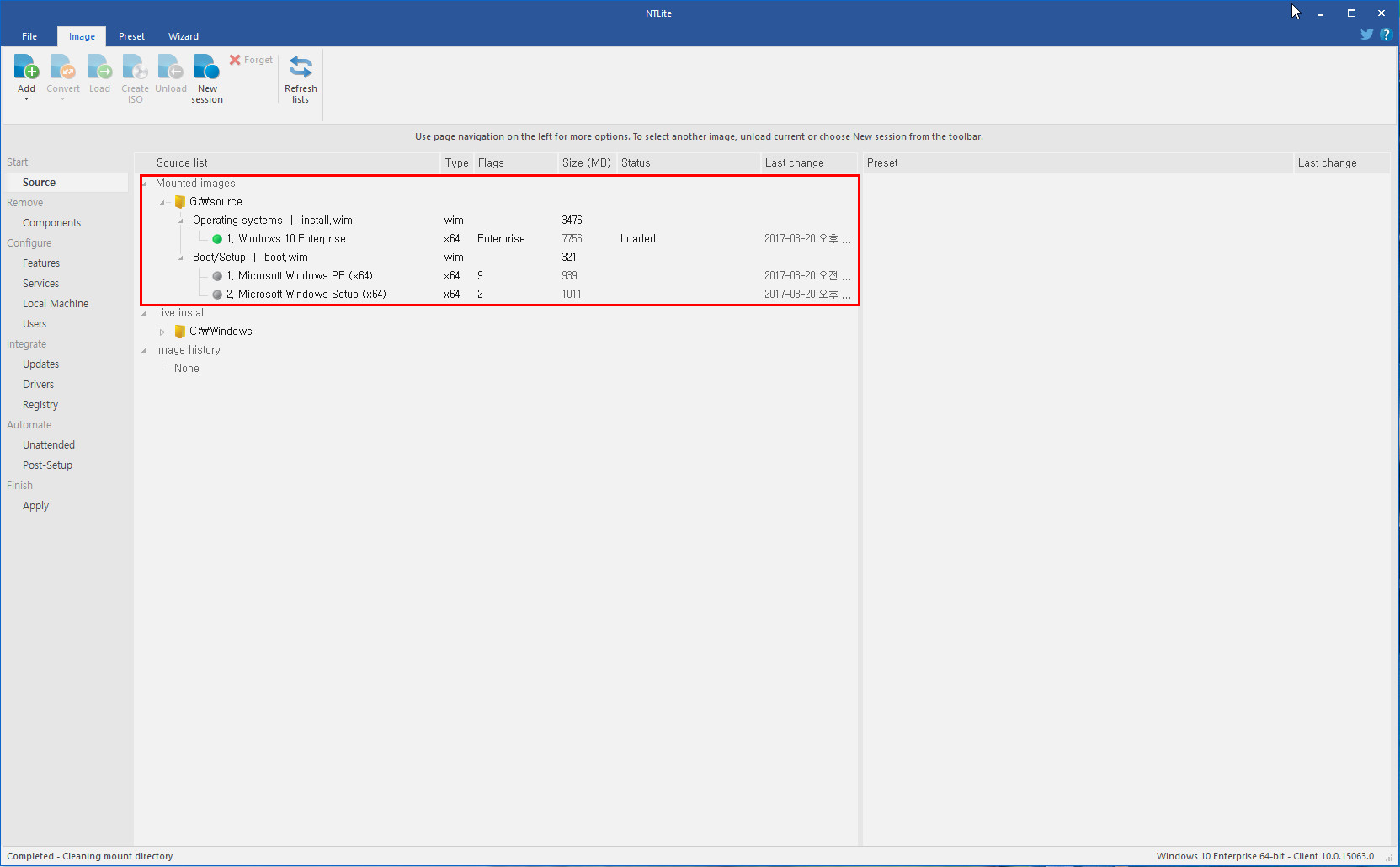Click gray dot beside Microsoft Windows PE

click(x=217, y=276)
